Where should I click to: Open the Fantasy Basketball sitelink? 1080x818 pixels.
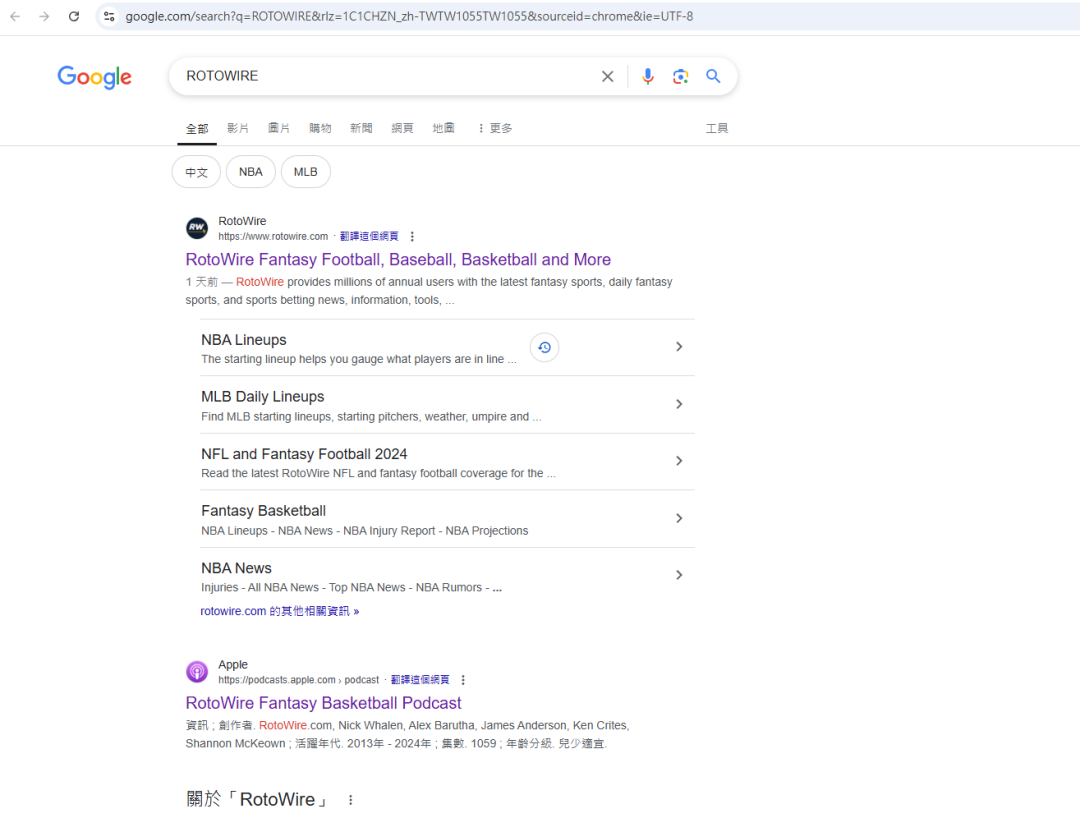[263, 511]
